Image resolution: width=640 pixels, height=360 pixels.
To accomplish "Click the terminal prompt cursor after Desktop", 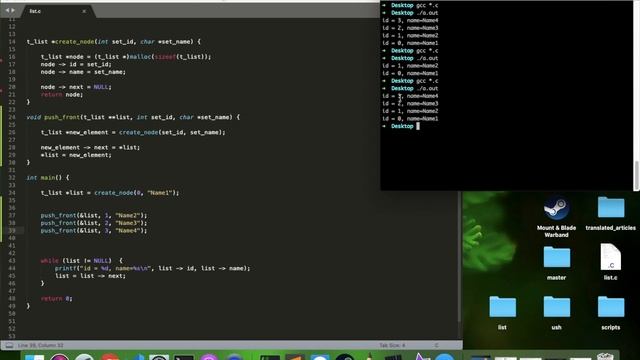I will [x=418, y=126].
